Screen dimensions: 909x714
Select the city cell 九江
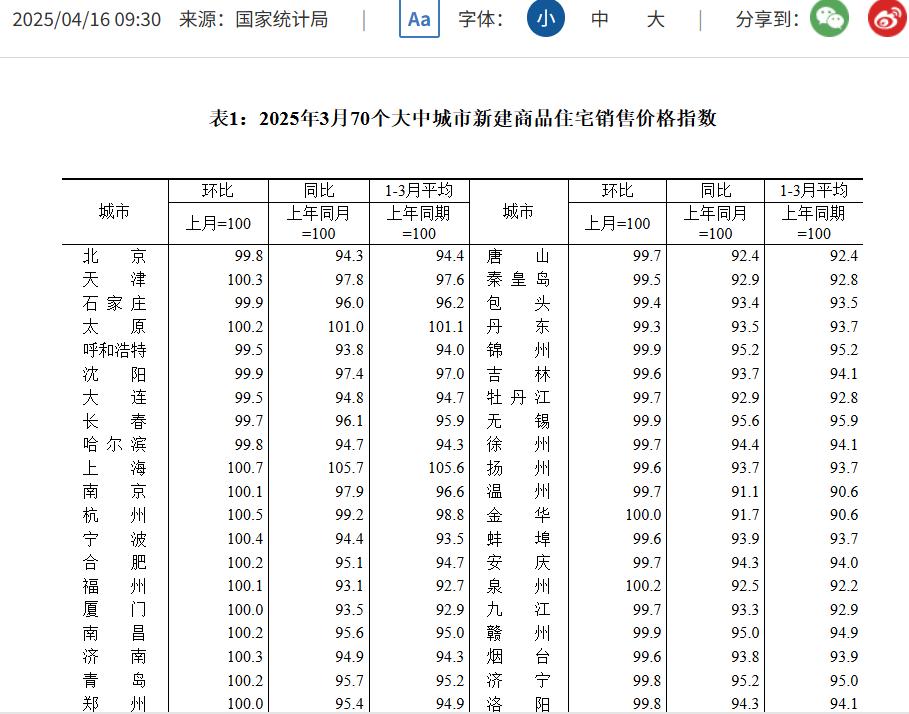tap(518, 609)
